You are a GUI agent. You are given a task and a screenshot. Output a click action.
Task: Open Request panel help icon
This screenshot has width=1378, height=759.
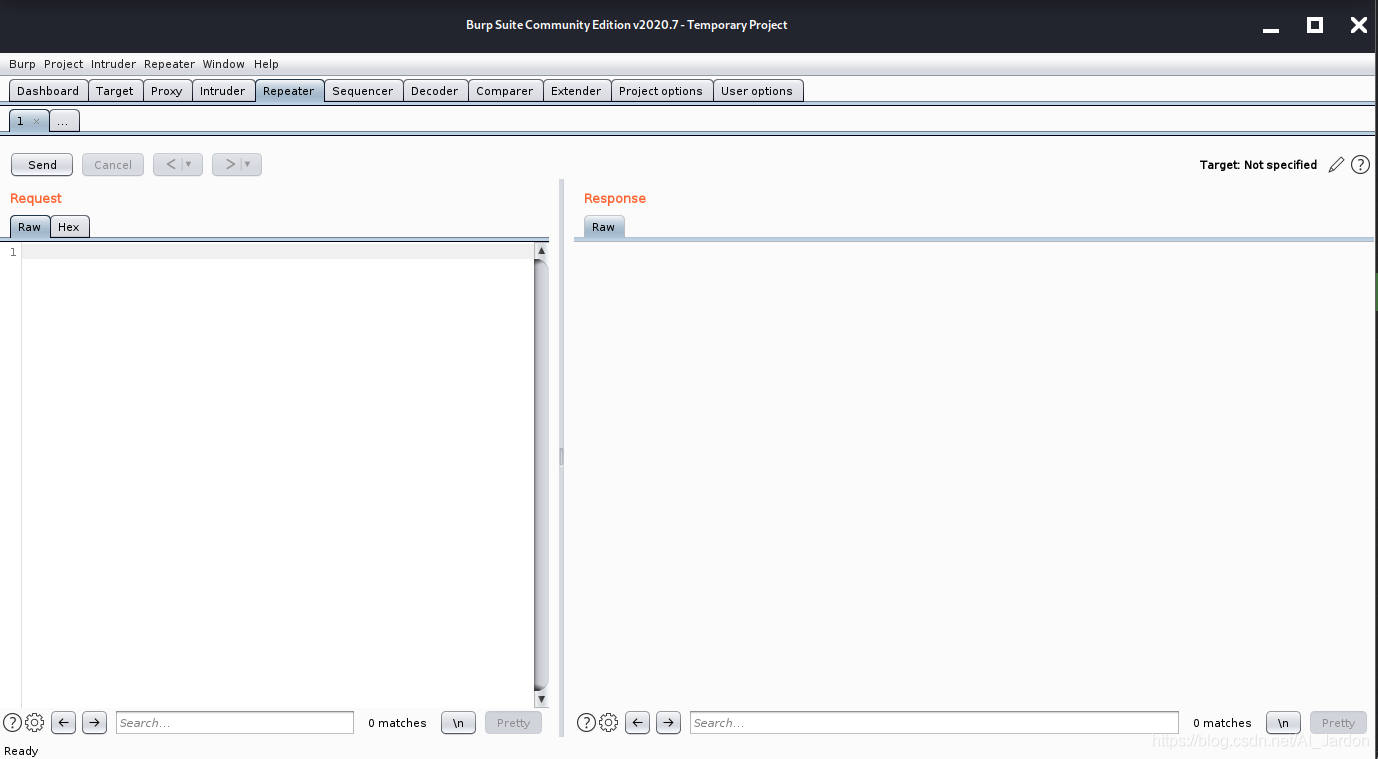12,722
